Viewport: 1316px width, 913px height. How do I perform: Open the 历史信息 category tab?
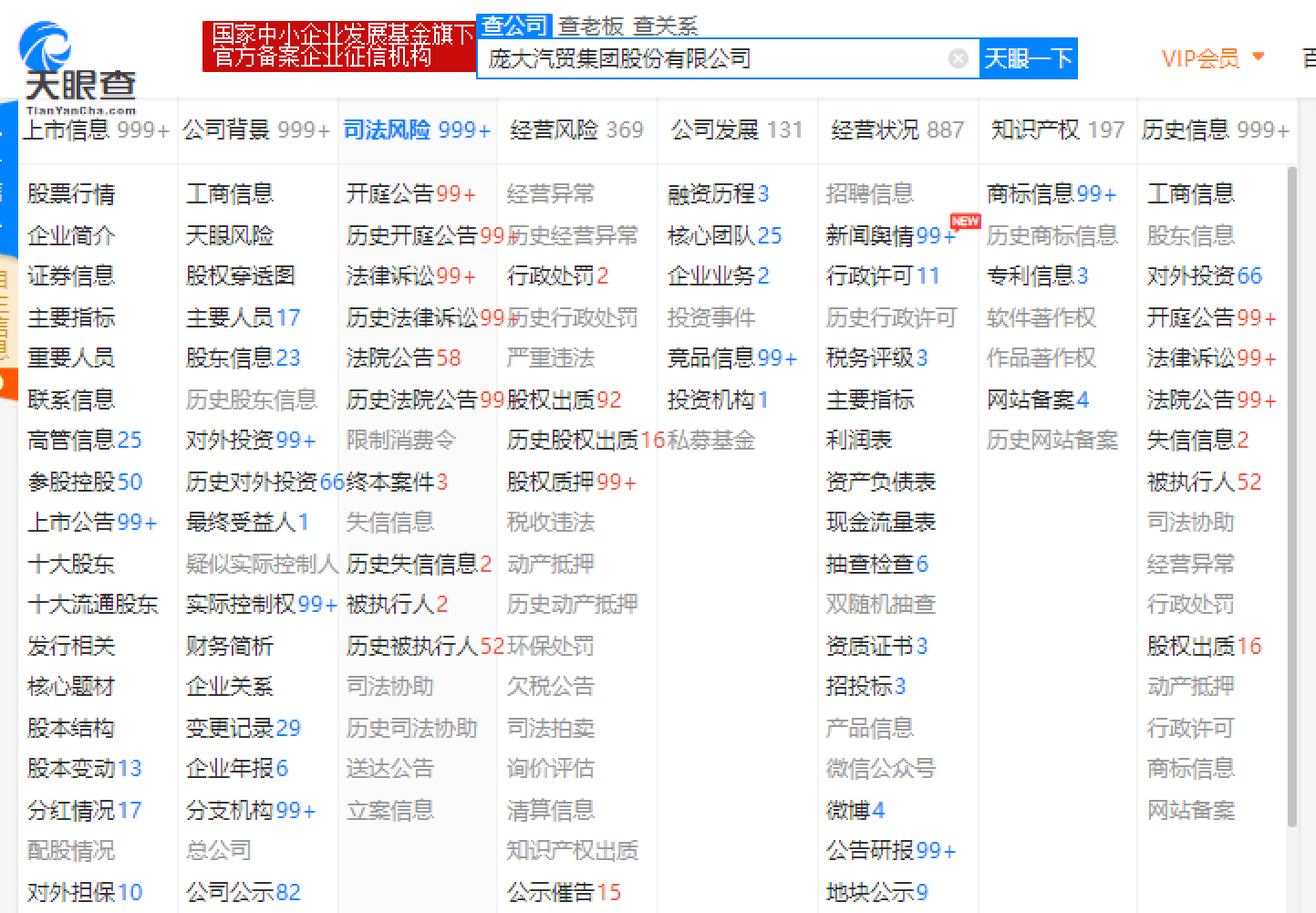coord(1216,130)
